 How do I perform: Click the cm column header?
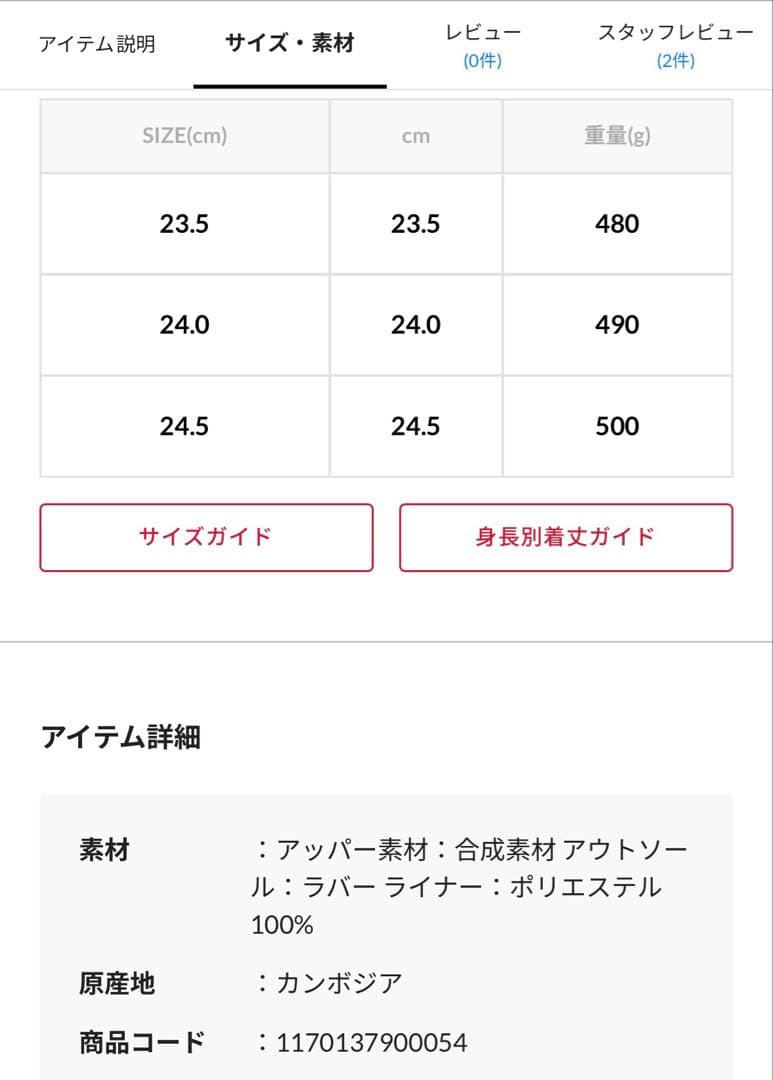tap(416, 136)
